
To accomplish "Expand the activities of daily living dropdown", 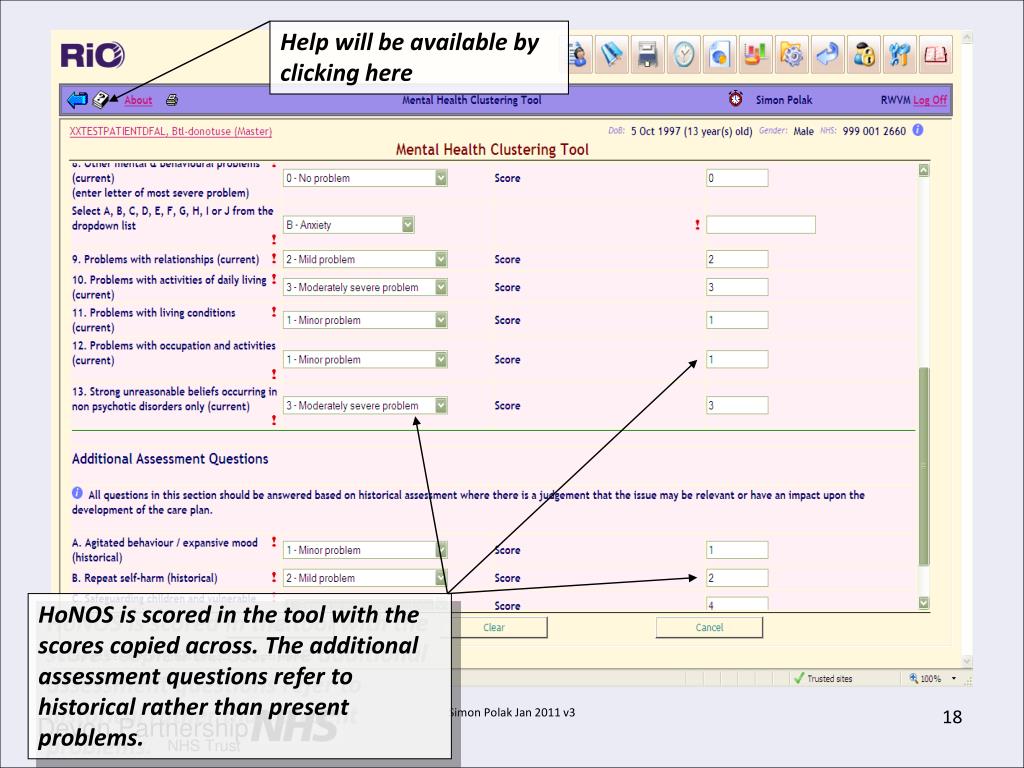I will pyautogui.click(x=365, y=287).
